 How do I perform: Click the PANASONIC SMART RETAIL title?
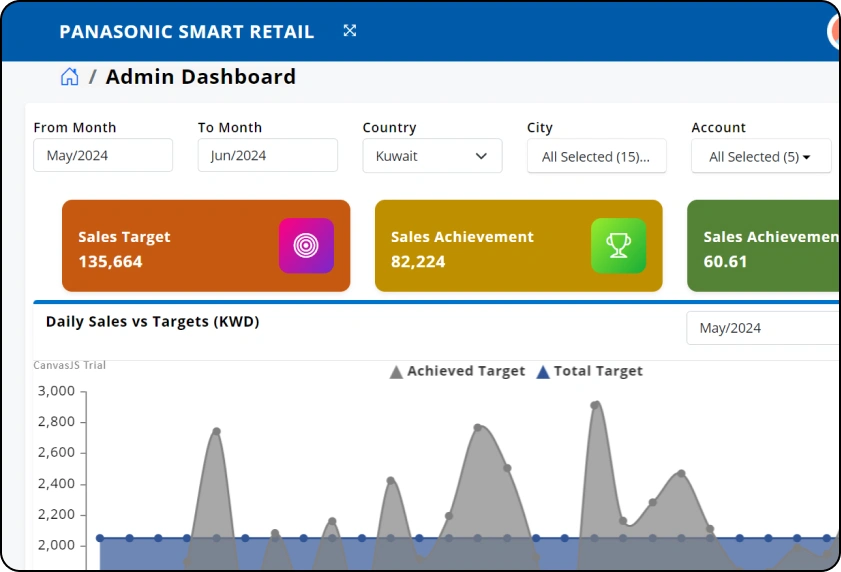click(187, 32)
